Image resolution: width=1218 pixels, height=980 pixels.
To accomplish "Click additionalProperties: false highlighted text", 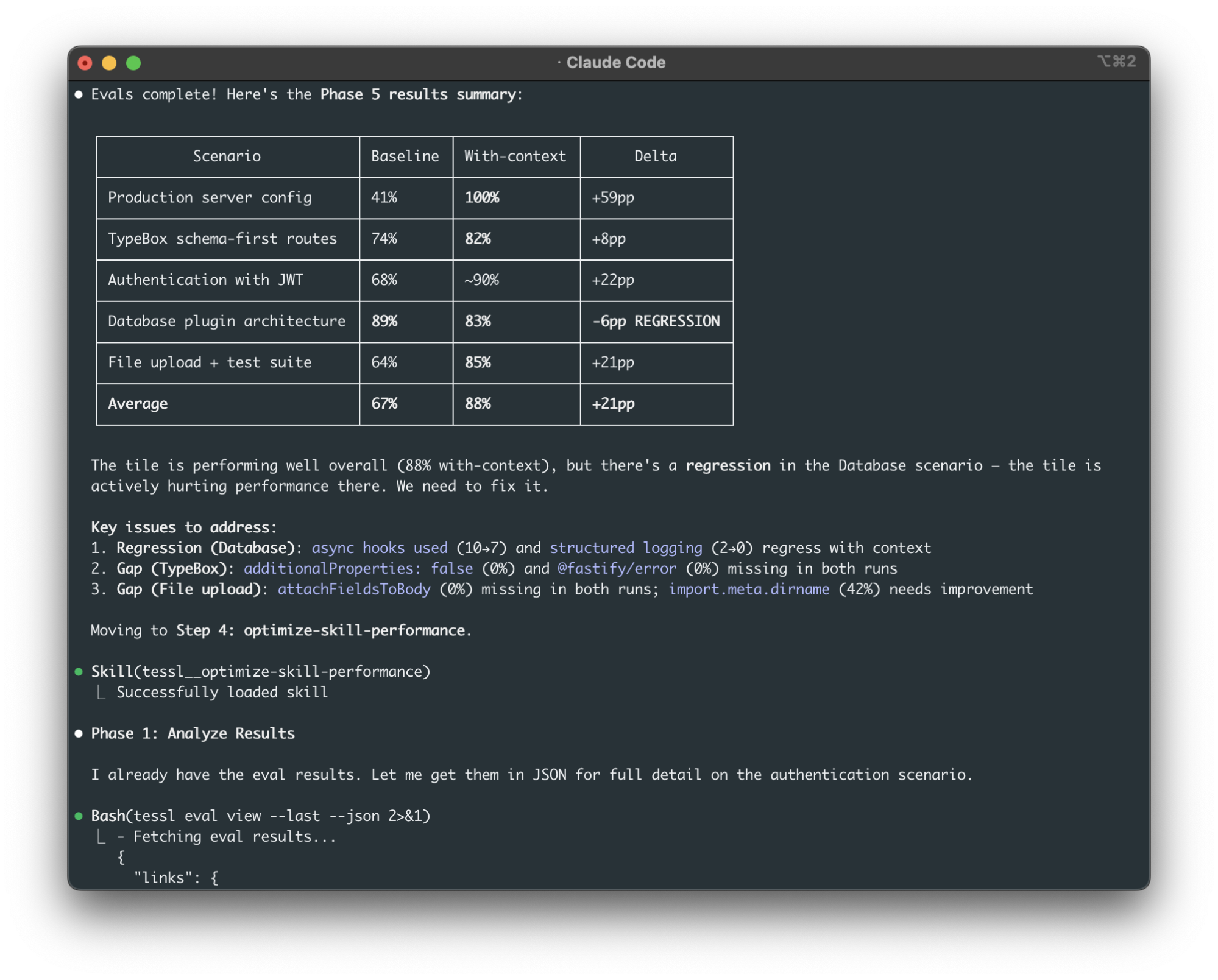I will tap(358, 568).
